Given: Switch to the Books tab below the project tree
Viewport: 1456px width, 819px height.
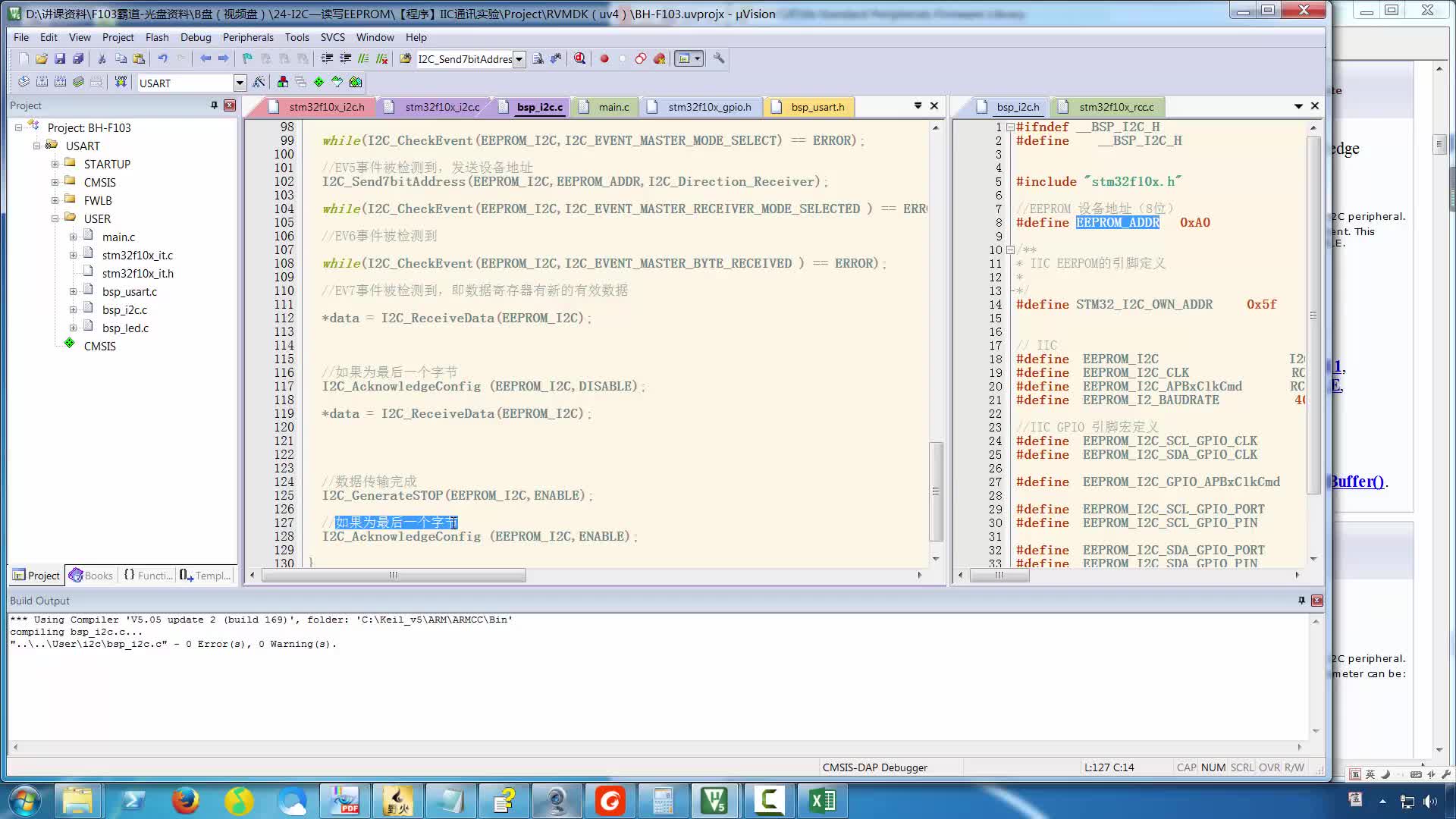Looking at the screenshot, I should click(x=91, y=576).
